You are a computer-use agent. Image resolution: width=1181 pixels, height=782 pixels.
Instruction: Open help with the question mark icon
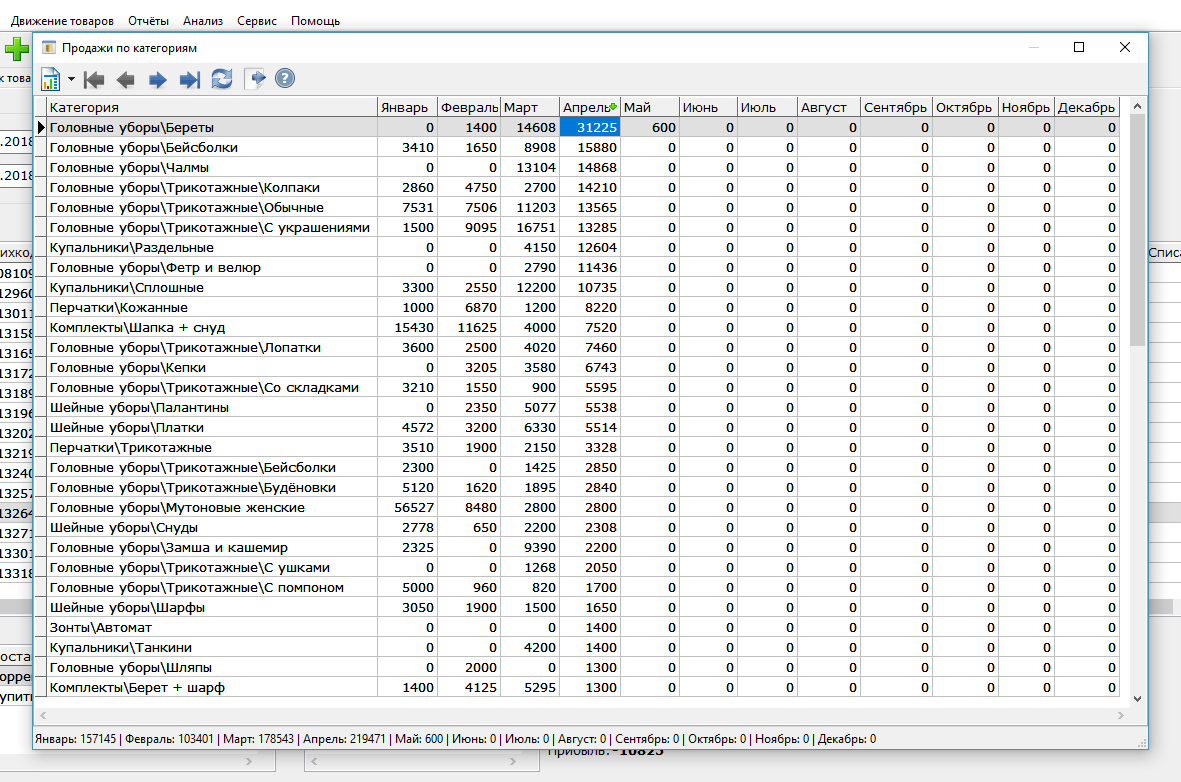pos(285,78)
